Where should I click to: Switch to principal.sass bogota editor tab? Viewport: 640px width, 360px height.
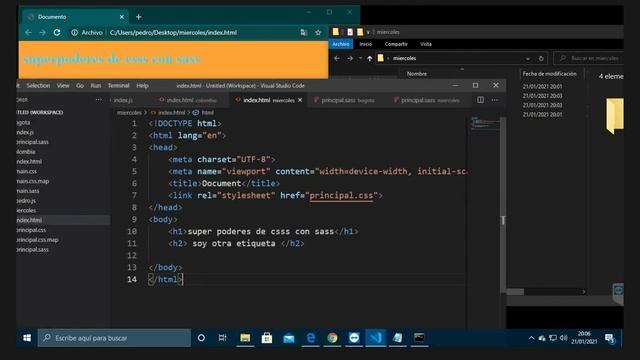click(348, 100)
